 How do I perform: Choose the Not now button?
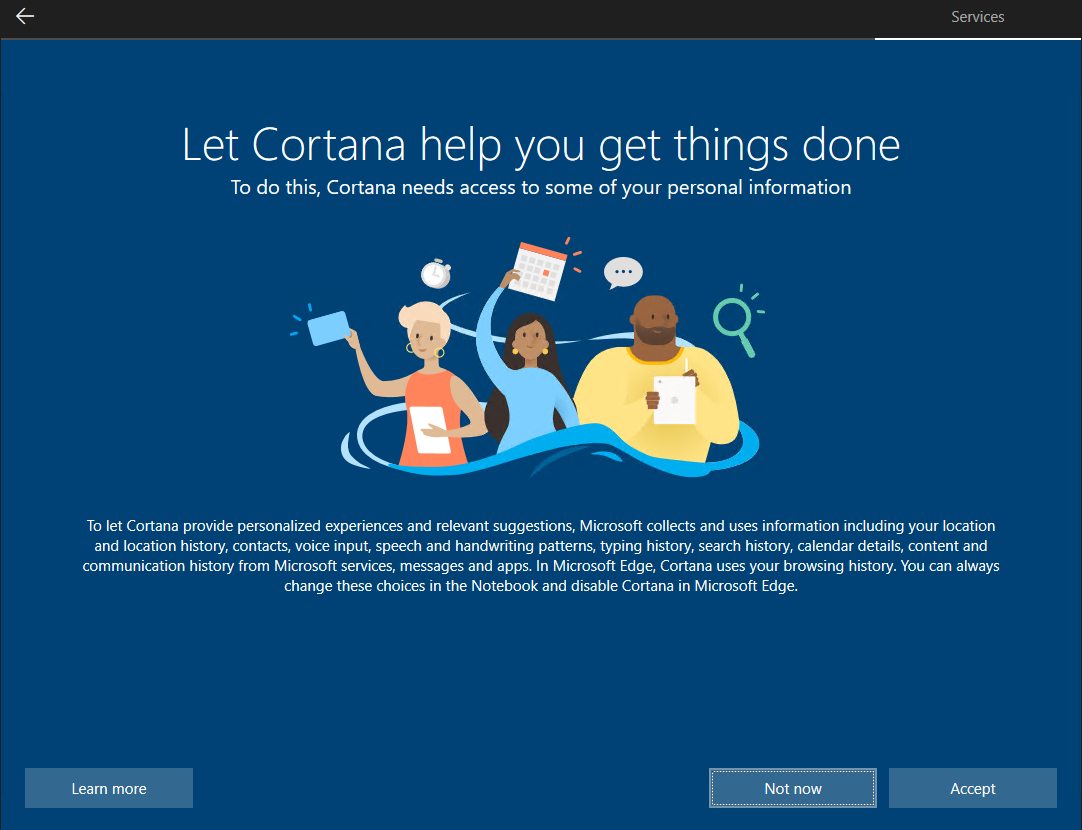[792, 788]
